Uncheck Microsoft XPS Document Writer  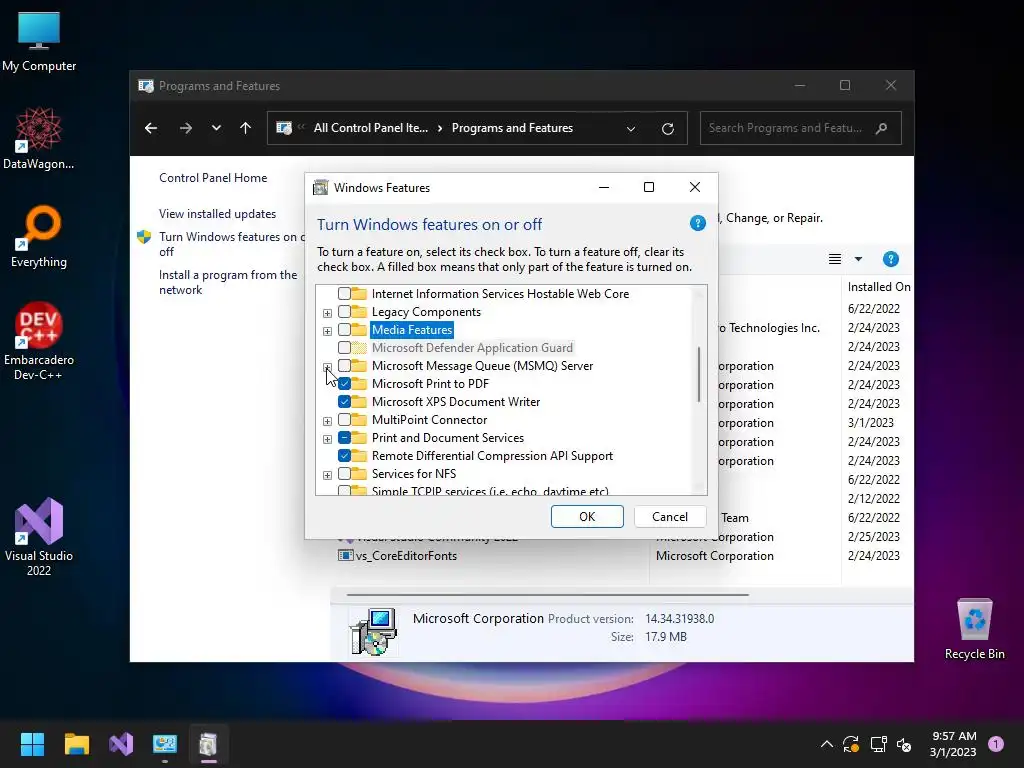(344, 402)
